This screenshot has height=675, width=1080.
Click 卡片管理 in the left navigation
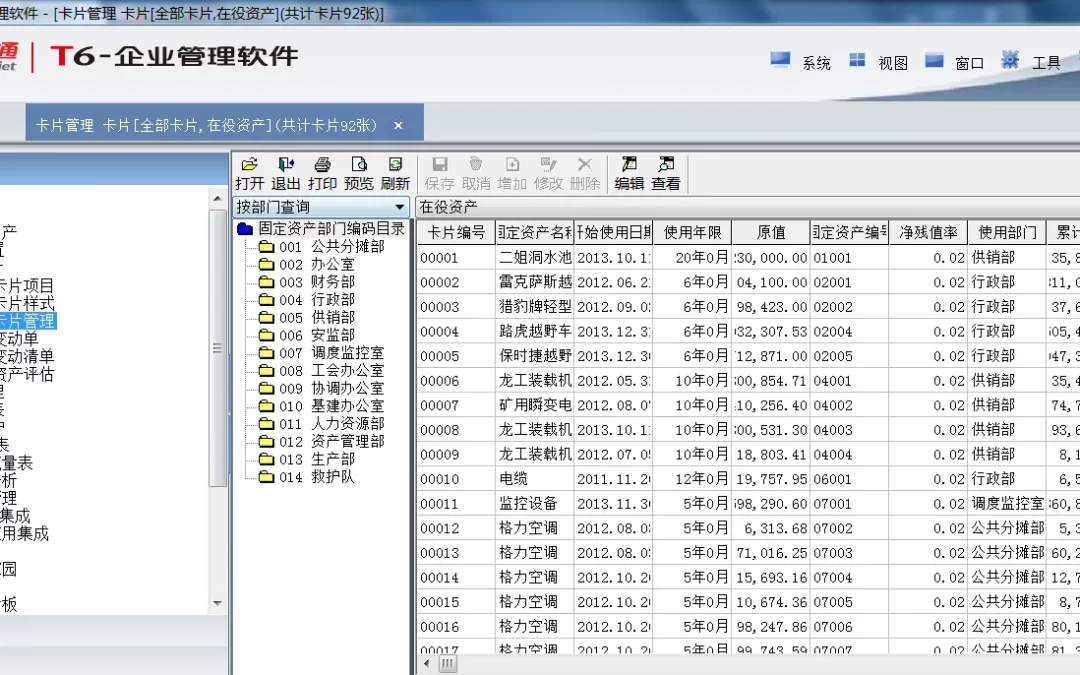(28, 322)
